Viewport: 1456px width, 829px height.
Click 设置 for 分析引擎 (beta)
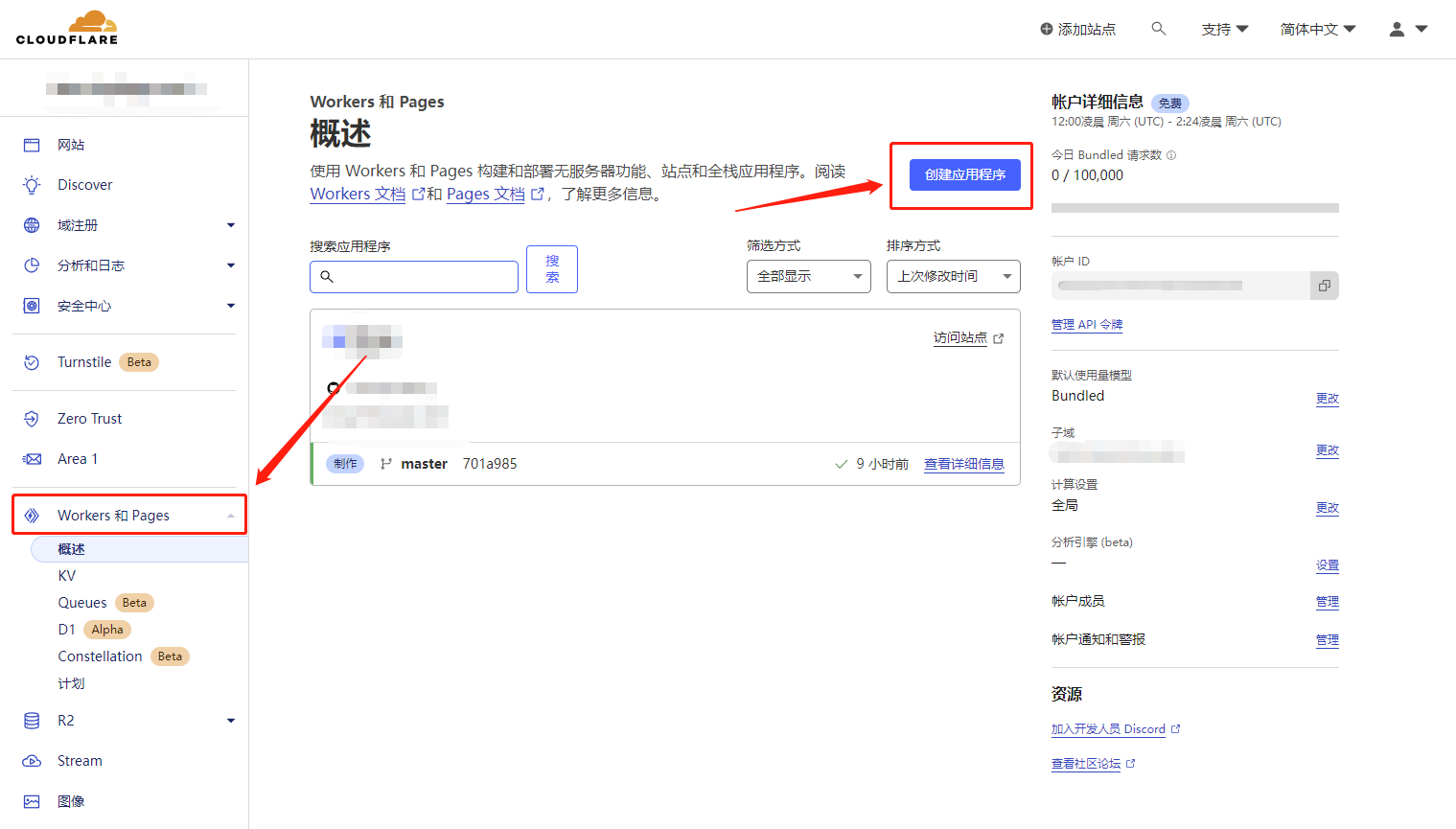(x=1328, y=565)
